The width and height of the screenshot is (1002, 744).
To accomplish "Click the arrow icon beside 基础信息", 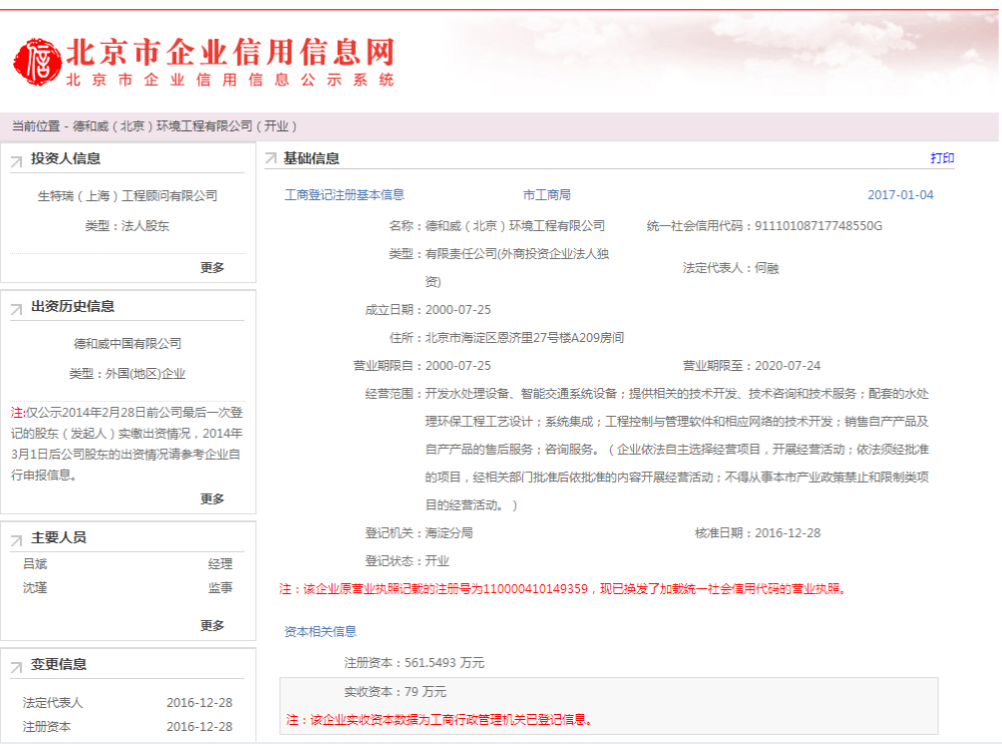I will [x=271, y=158].
